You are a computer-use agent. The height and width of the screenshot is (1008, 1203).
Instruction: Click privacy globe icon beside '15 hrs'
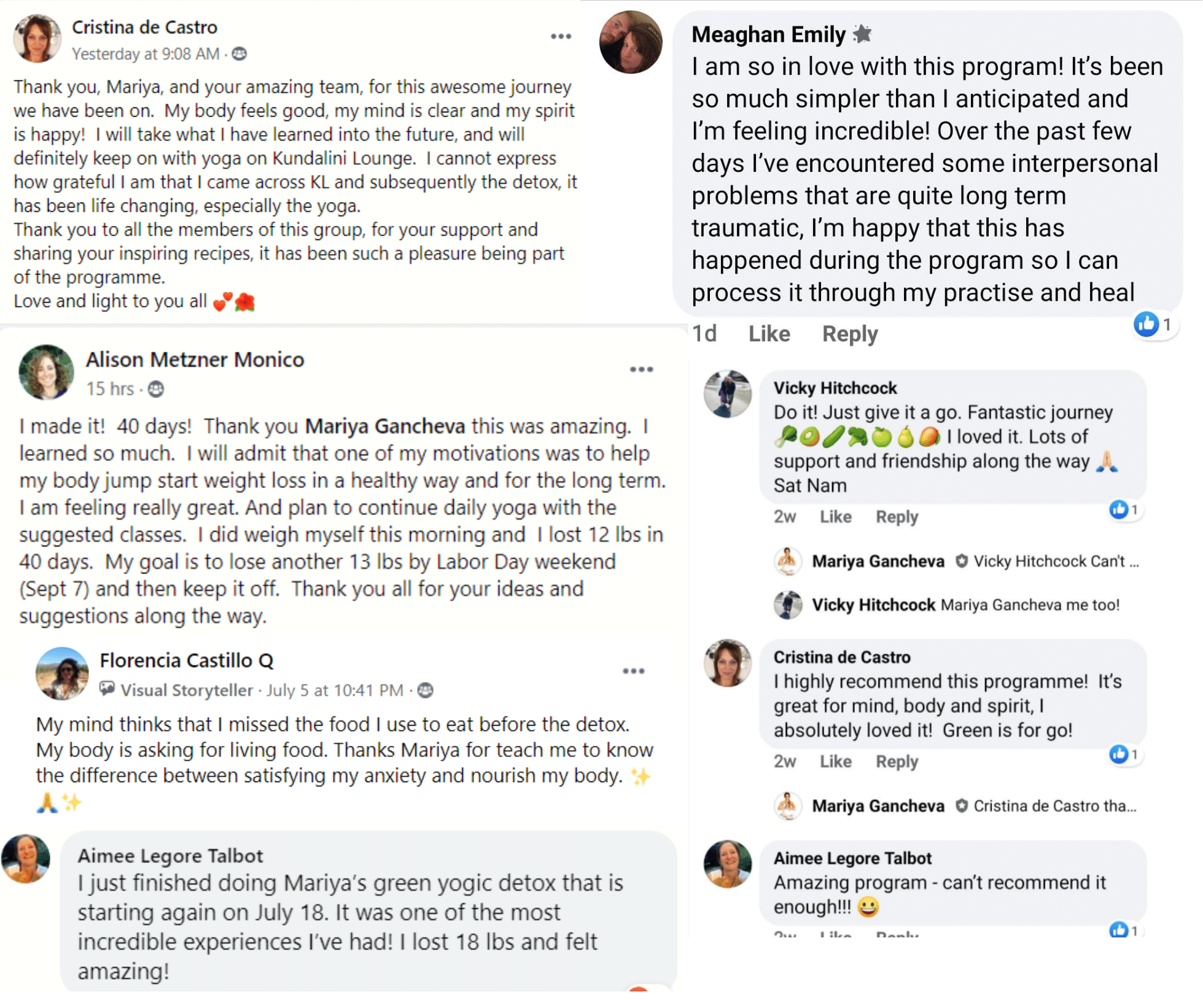point(156,389)
